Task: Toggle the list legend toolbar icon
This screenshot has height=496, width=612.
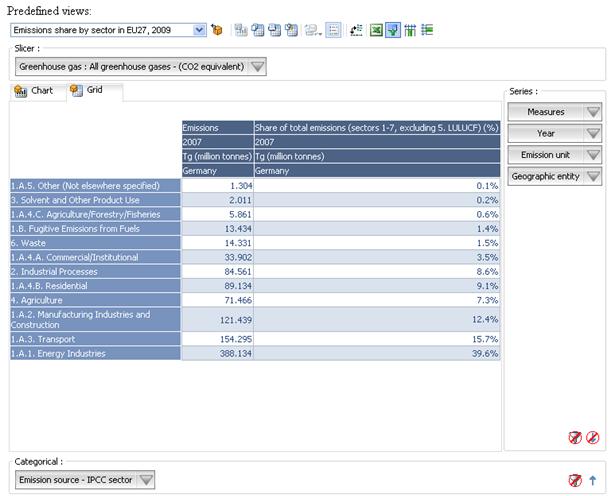Action: 333,30
